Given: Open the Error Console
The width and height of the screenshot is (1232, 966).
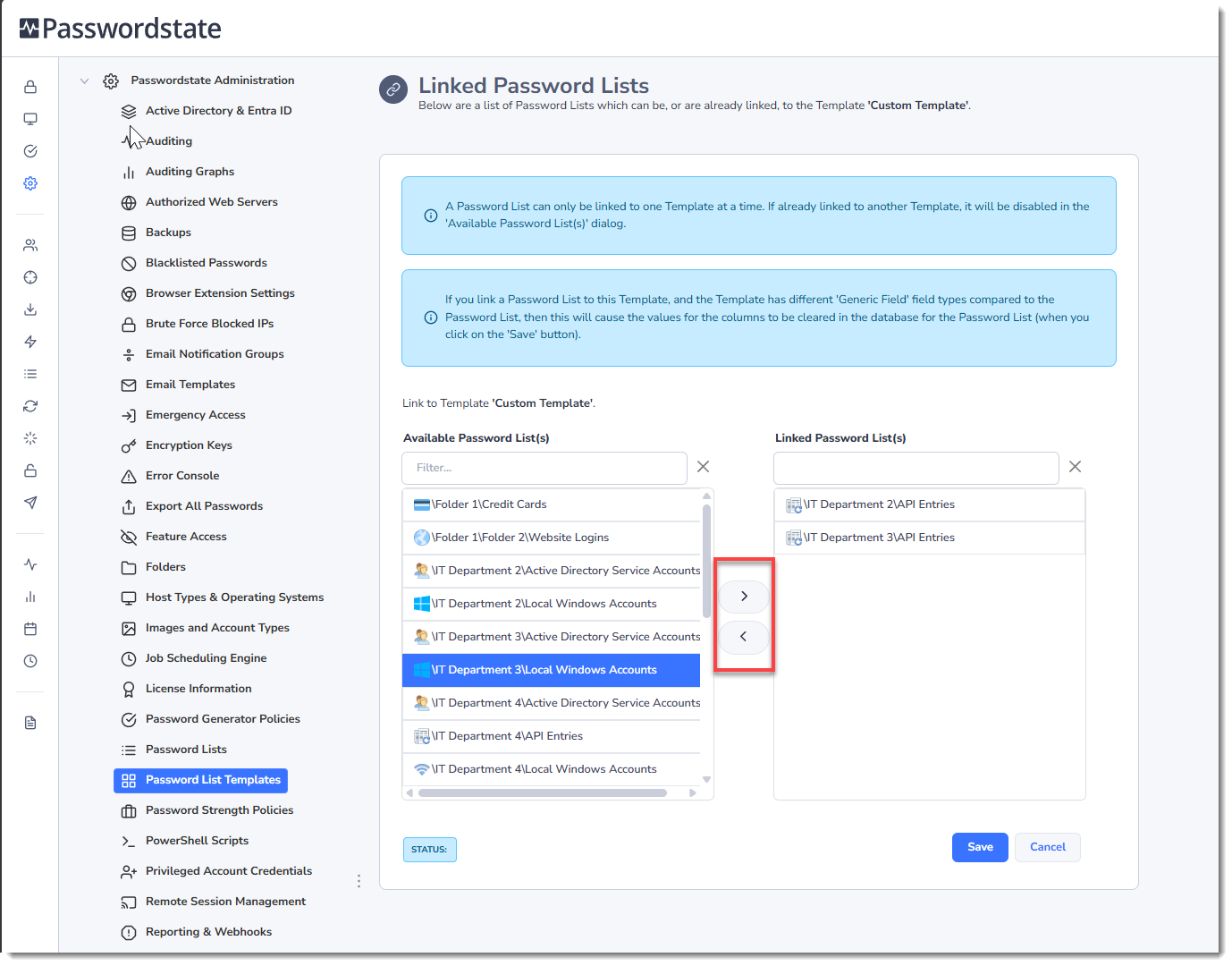Looking at the screenshot, I should (x=182, y=476).
